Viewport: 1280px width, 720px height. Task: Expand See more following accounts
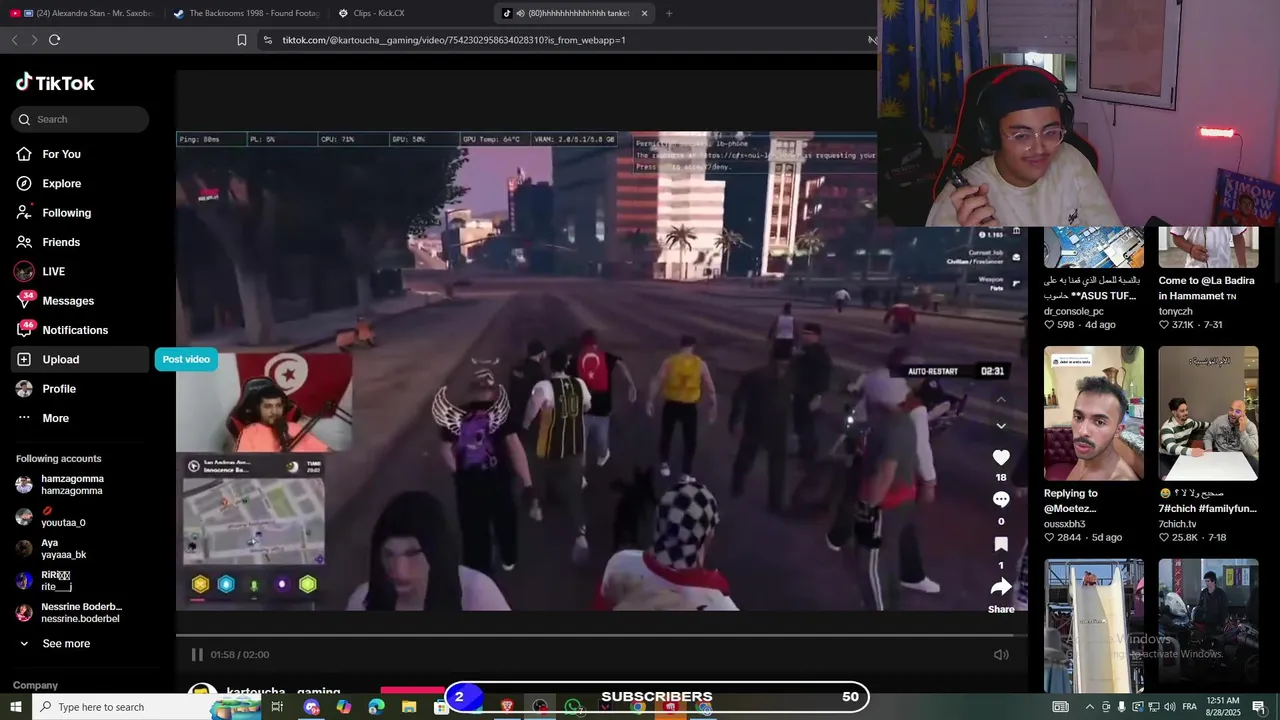tap(66, 644)
